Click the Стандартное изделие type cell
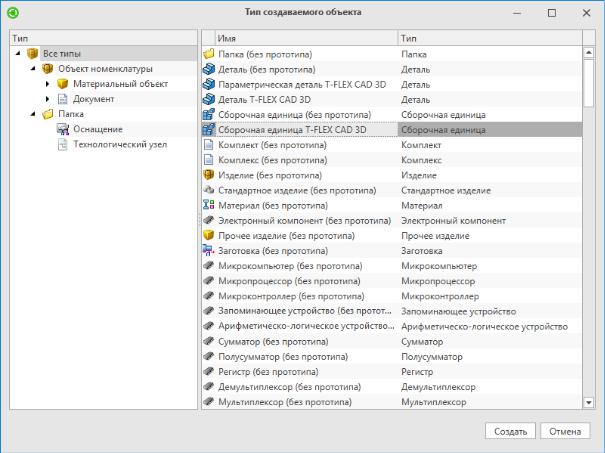605x453 pixels. [x=490, y=190]
